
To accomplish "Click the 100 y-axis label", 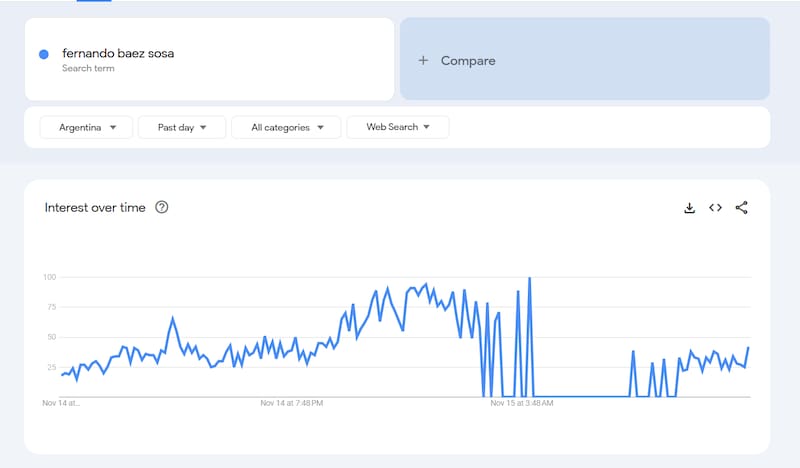I will [x=49, y=277].
